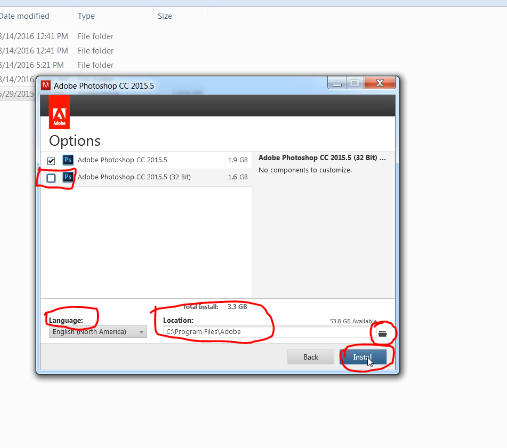507x448 pixels.
Task: Click the 1.6 GB size value
Action: coord(238,177)
